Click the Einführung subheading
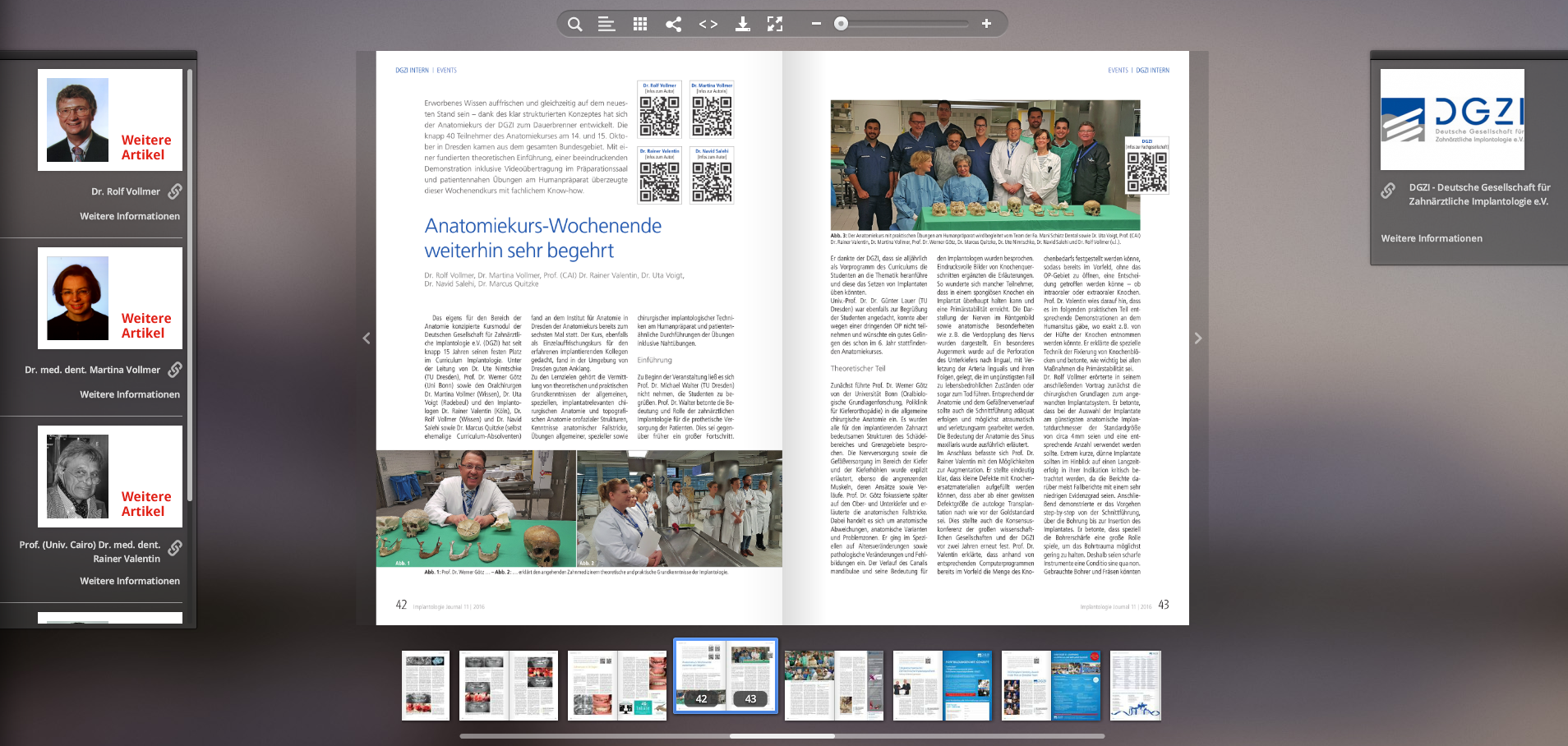 click(x=655, y=360)
